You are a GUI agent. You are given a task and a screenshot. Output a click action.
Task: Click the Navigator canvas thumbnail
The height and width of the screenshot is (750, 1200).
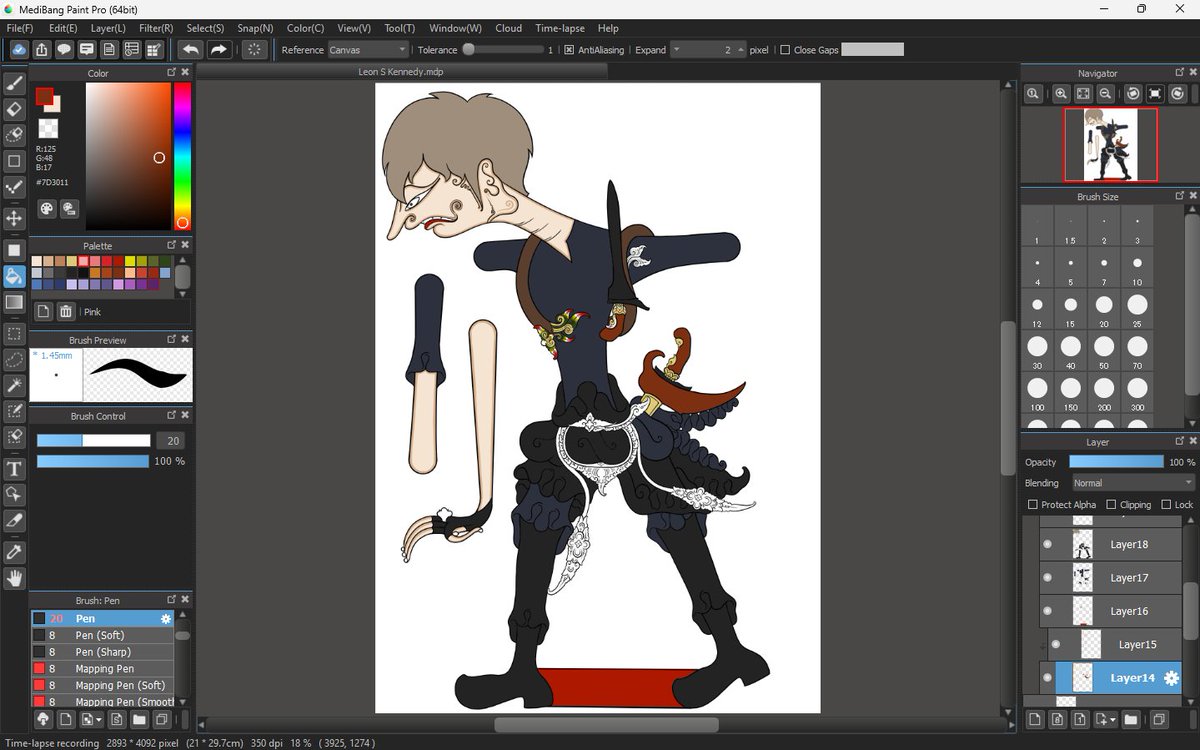point(1110,145)
